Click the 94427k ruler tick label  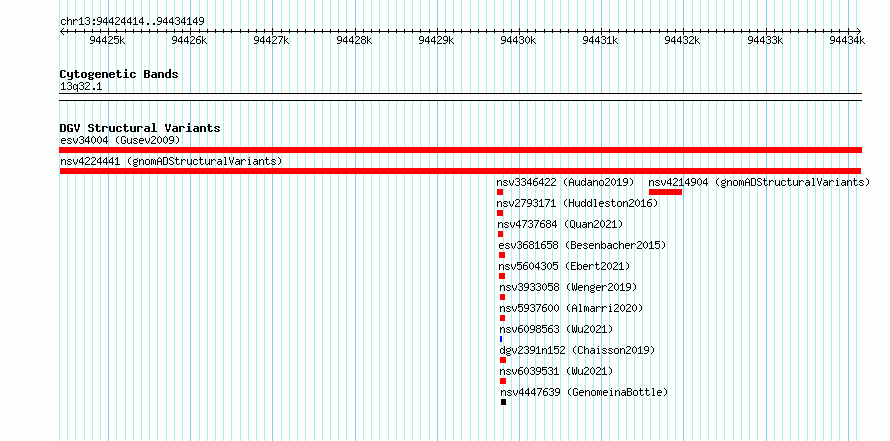coord(271,40)
